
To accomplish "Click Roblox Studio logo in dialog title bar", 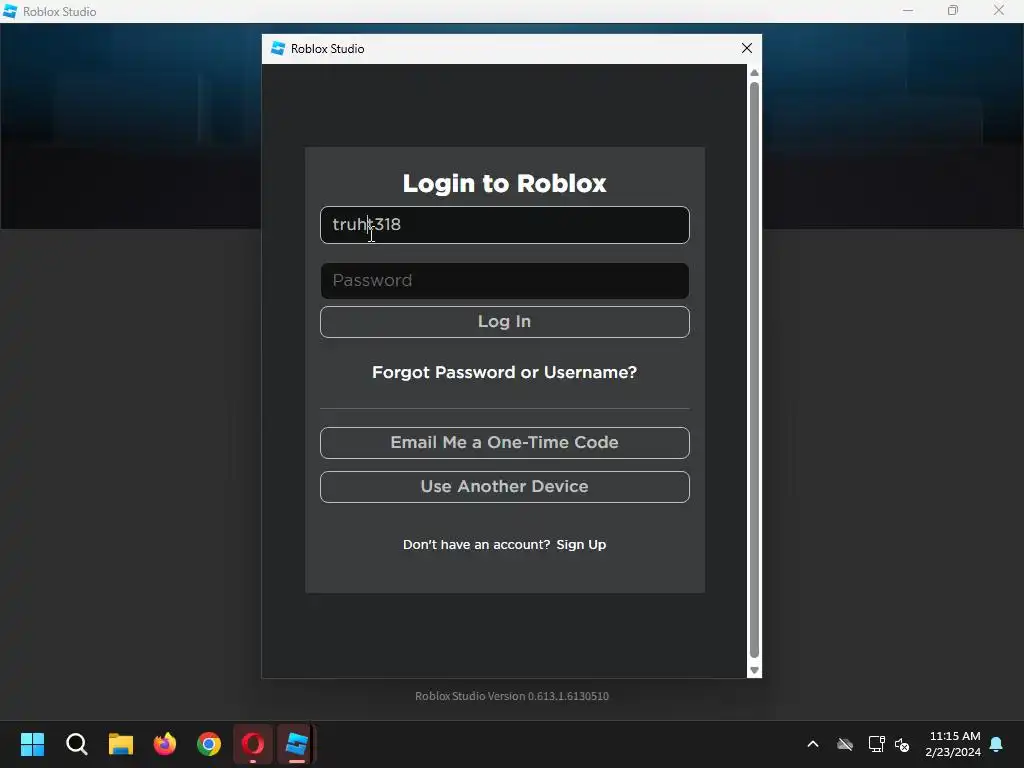I will [x=278, y=48].
